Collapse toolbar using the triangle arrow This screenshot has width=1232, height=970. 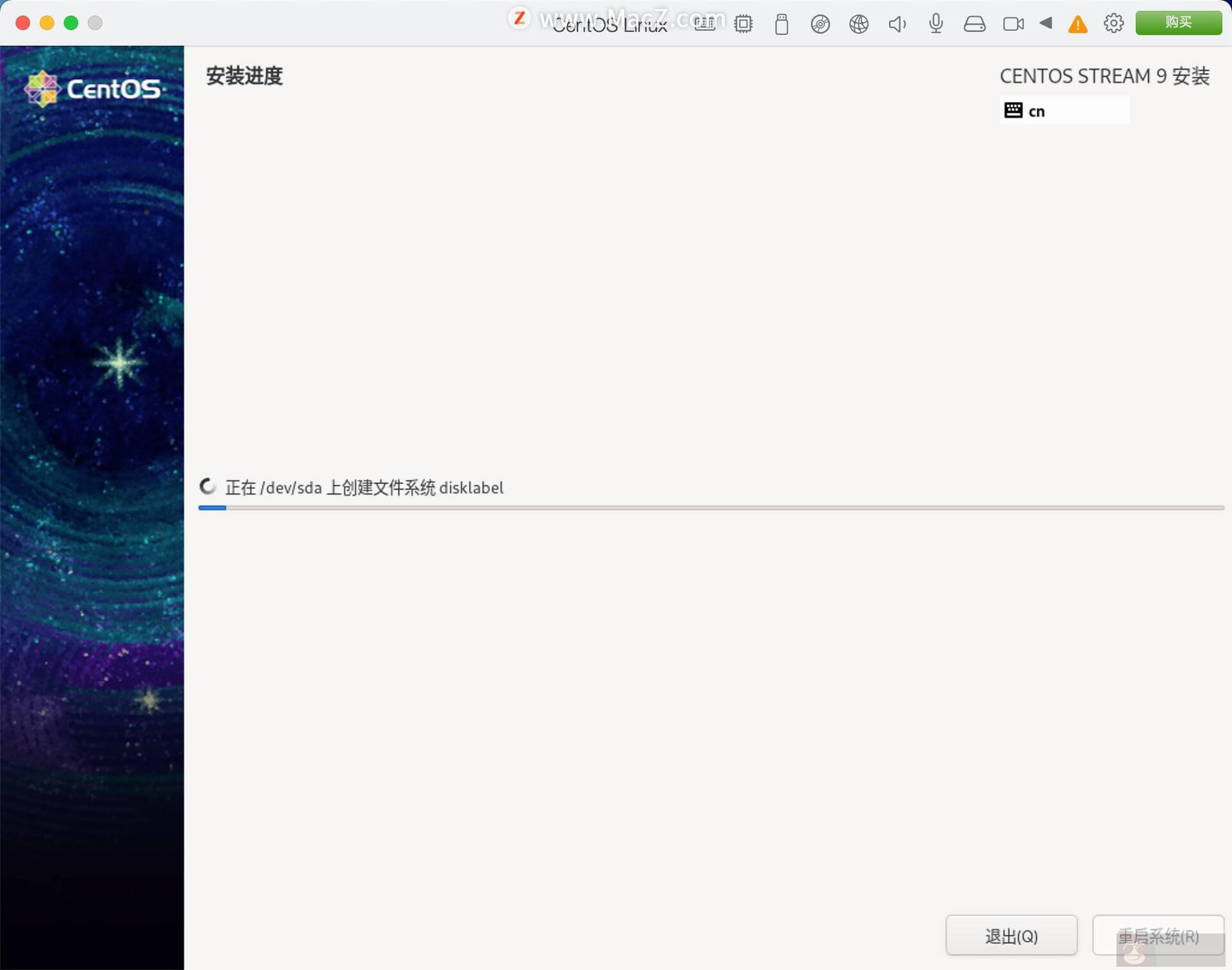tap(1046, 23)
